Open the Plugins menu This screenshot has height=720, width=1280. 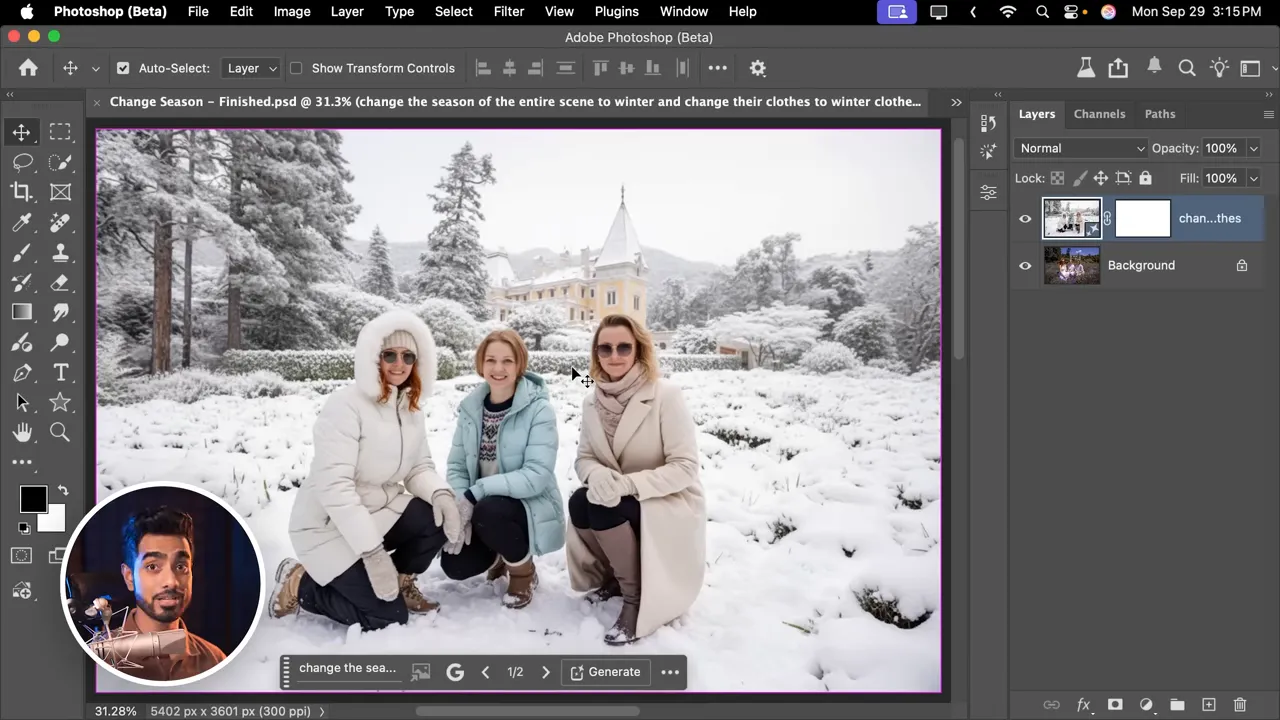click(x=616, y=11)
